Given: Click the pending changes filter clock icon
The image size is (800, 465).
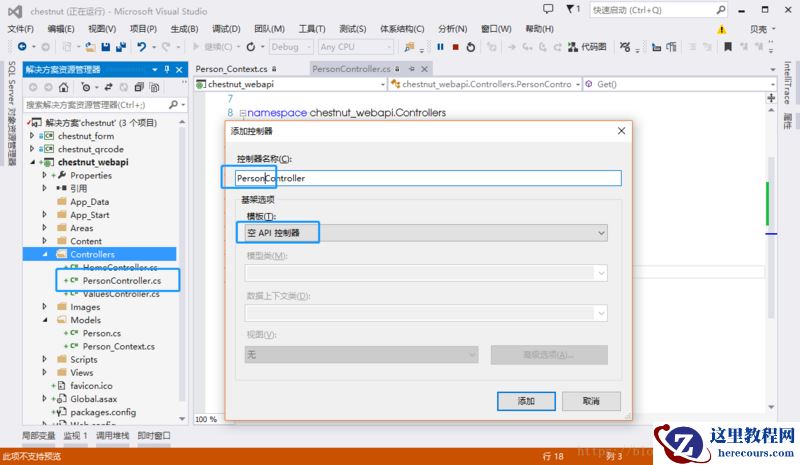Looking at the screenshot, I should point(86,87).
